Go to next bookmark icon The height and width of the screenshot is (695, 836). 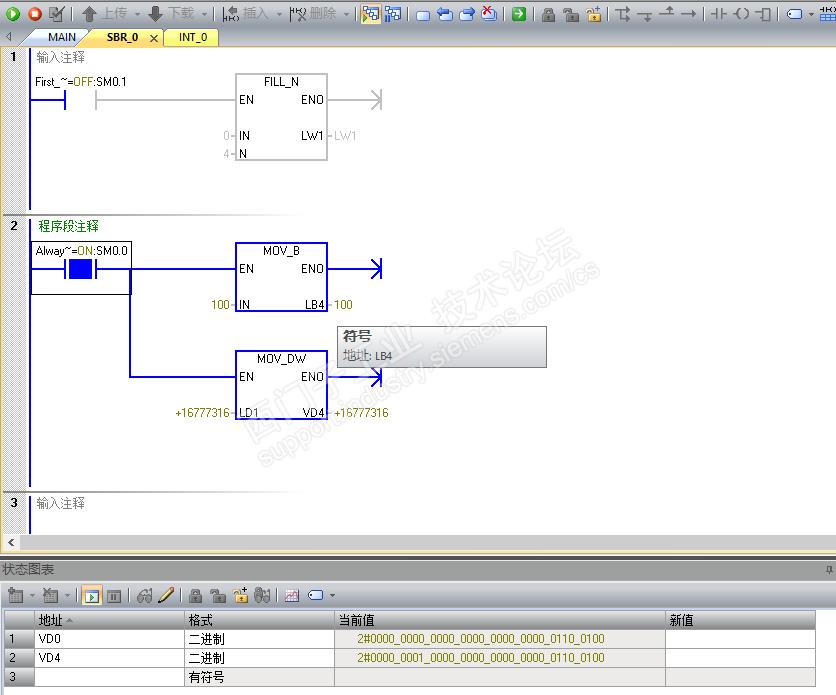467,14
